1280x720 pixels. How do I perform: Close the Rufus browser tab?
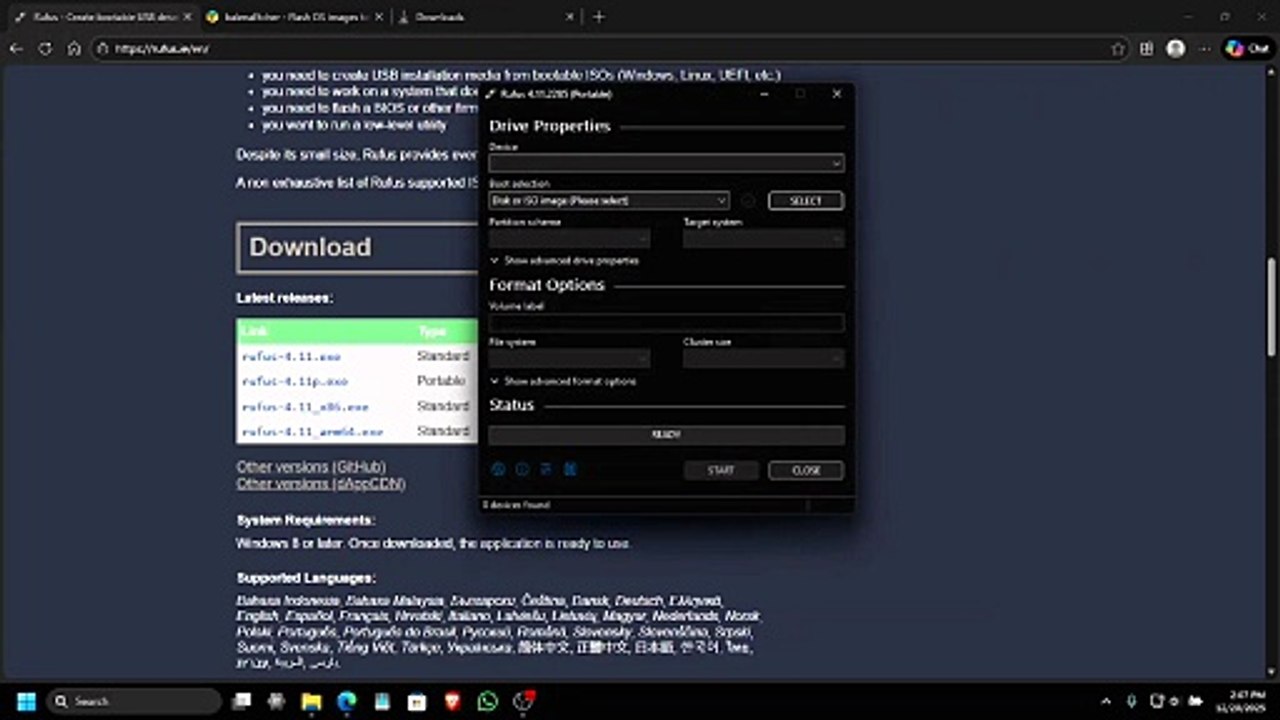click(x=186, y=17)
